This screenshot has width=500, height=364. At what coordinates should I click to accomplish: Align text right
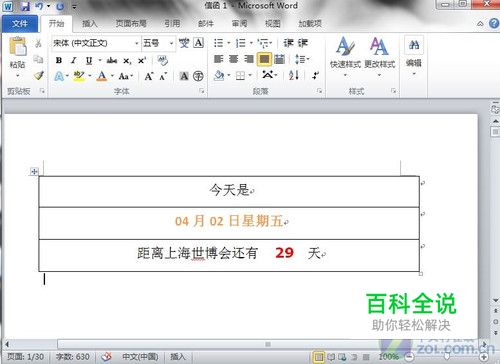click(x=249, y=59)
